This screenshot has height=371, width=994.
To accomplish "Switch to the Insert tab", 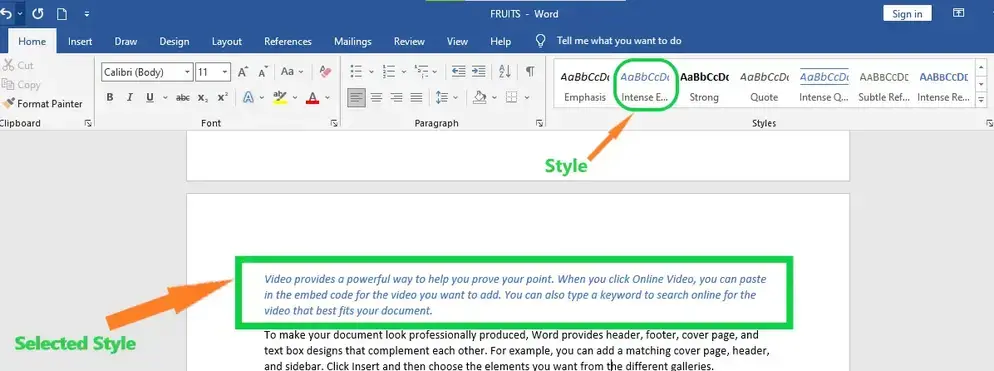I will point(80,41).
